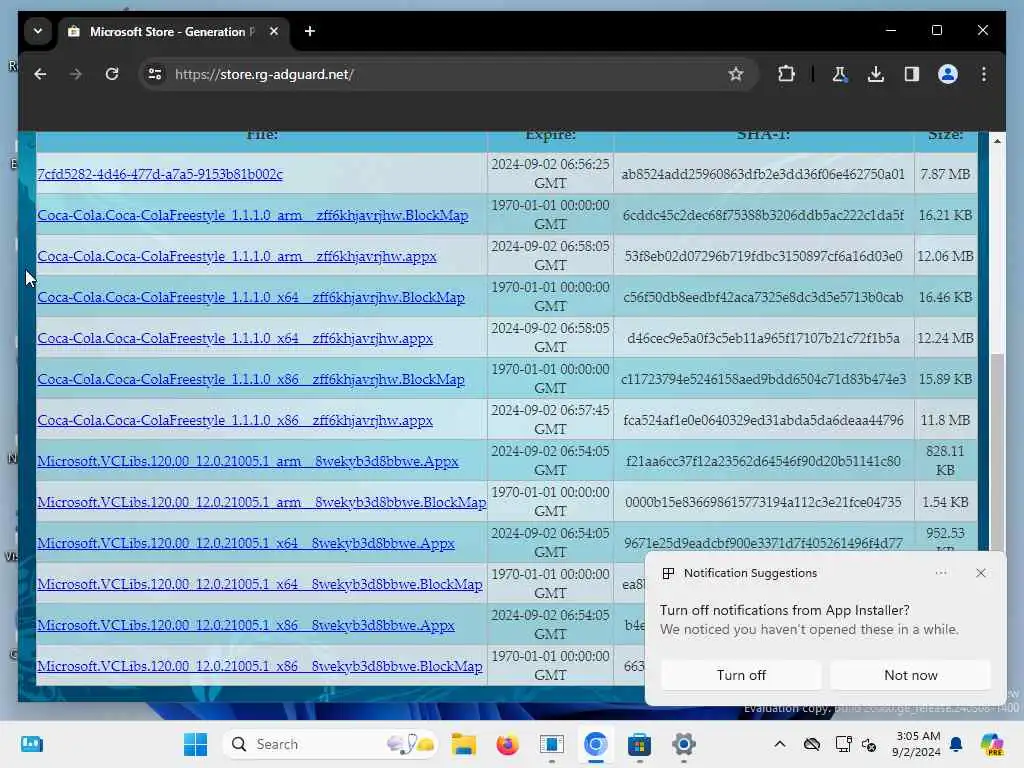
Task: Click Not now in notification suggestion
Action: [x=910, y=675]
